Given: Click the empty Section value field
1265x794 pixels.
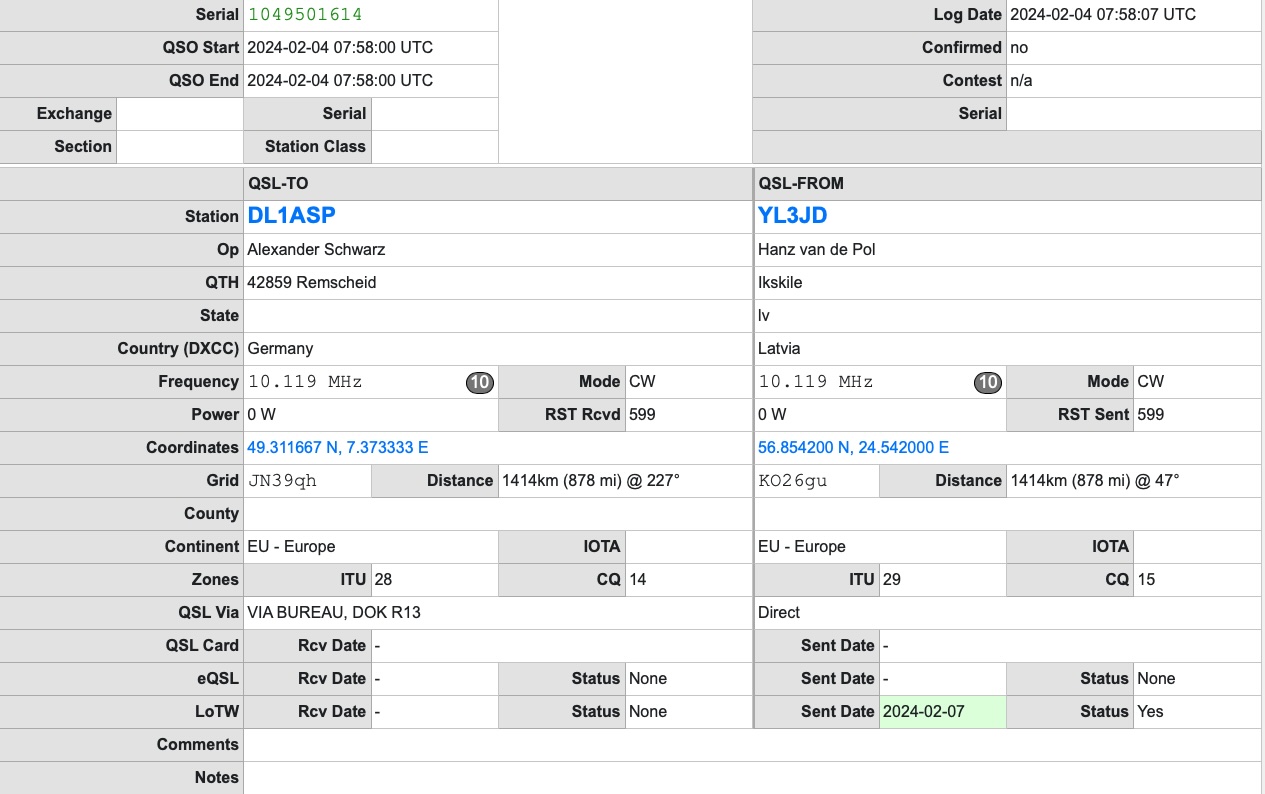Looking at the screenshot, I should coord(180,146).
